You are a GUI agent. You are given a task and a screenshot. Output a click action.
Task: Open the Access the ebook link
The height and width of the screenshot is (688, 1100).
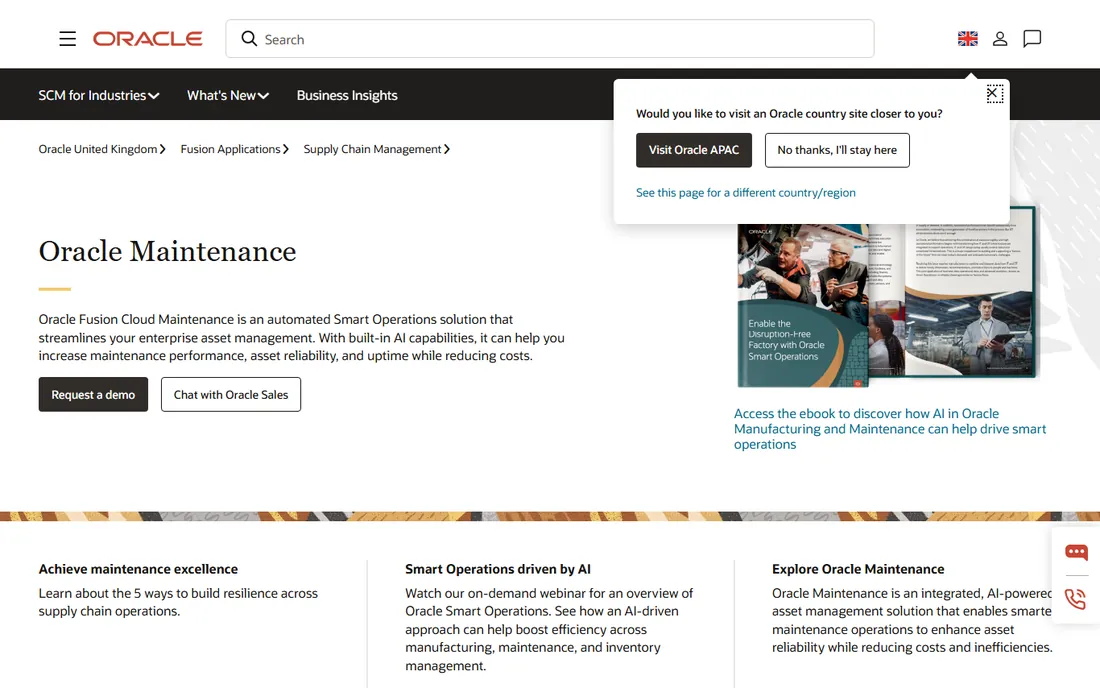pyautogui.click(x=890, y=429)
